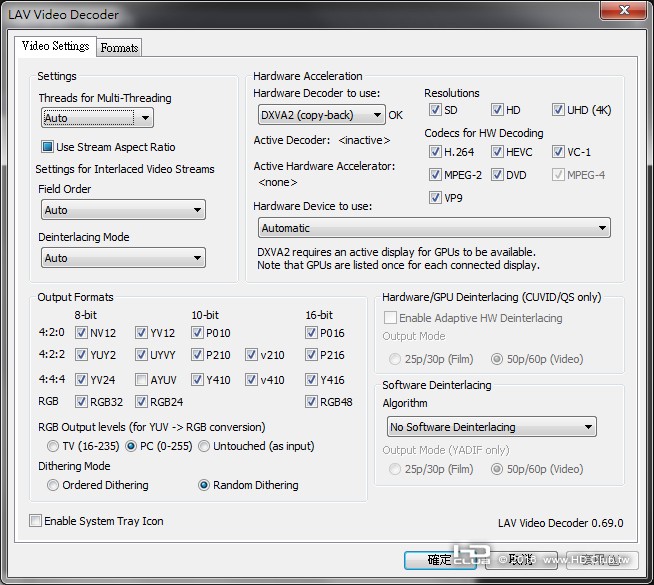
Task: Select TV (16-235) RGB output level
Action: click(x=53, y=446)
